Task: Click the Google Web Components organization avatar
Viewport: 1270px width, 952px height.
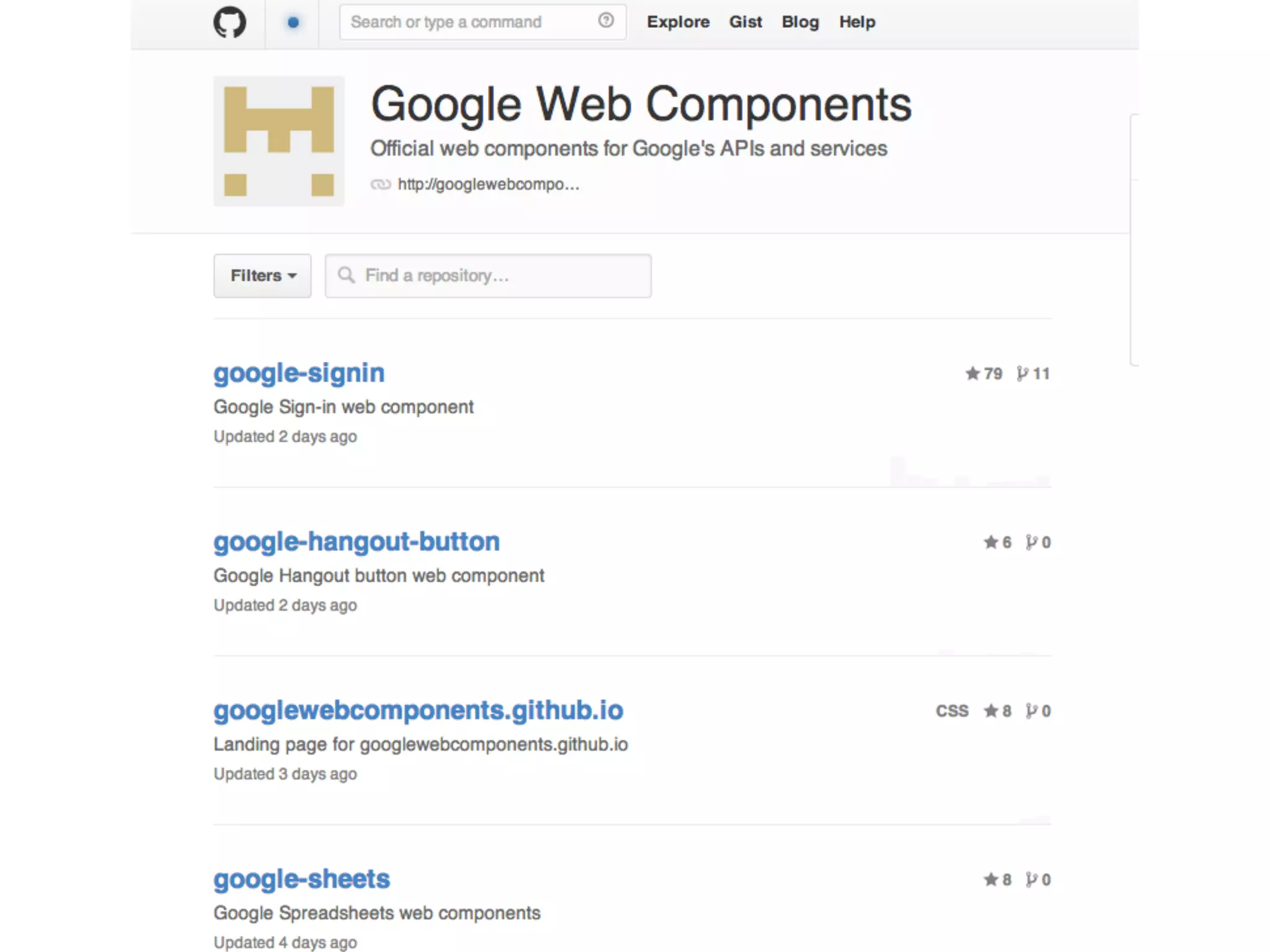Action: pos(279,141)
